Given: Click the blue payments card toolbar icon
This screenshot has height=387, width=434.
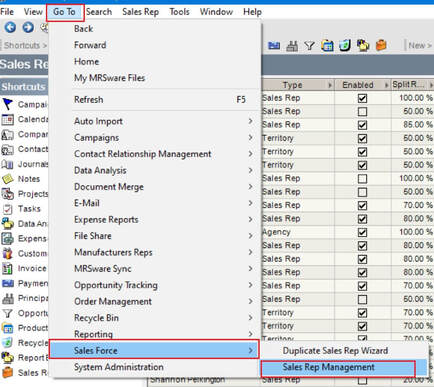Looking at the screenshot, I should (274, 45).
